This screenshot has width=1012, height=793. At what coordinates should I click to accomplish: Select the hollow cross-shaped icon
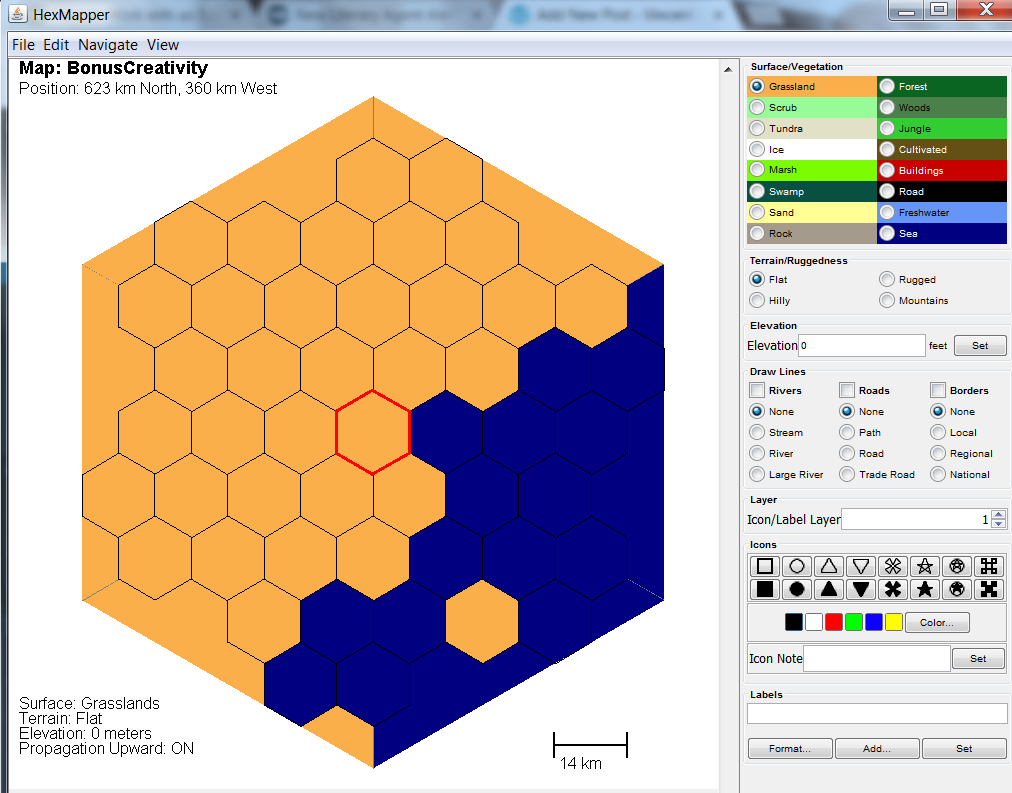point(893,567)
